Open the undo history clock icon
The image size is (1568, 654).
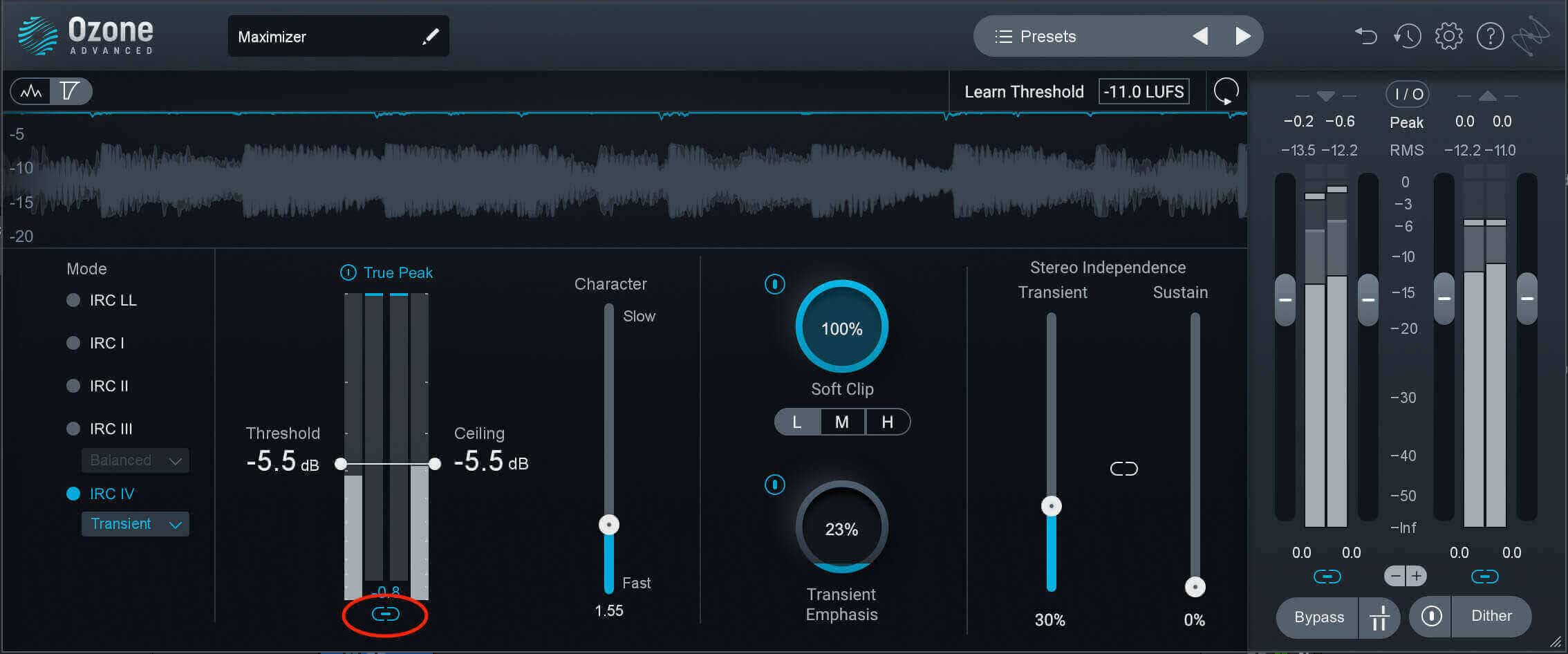coord(1407,36)
